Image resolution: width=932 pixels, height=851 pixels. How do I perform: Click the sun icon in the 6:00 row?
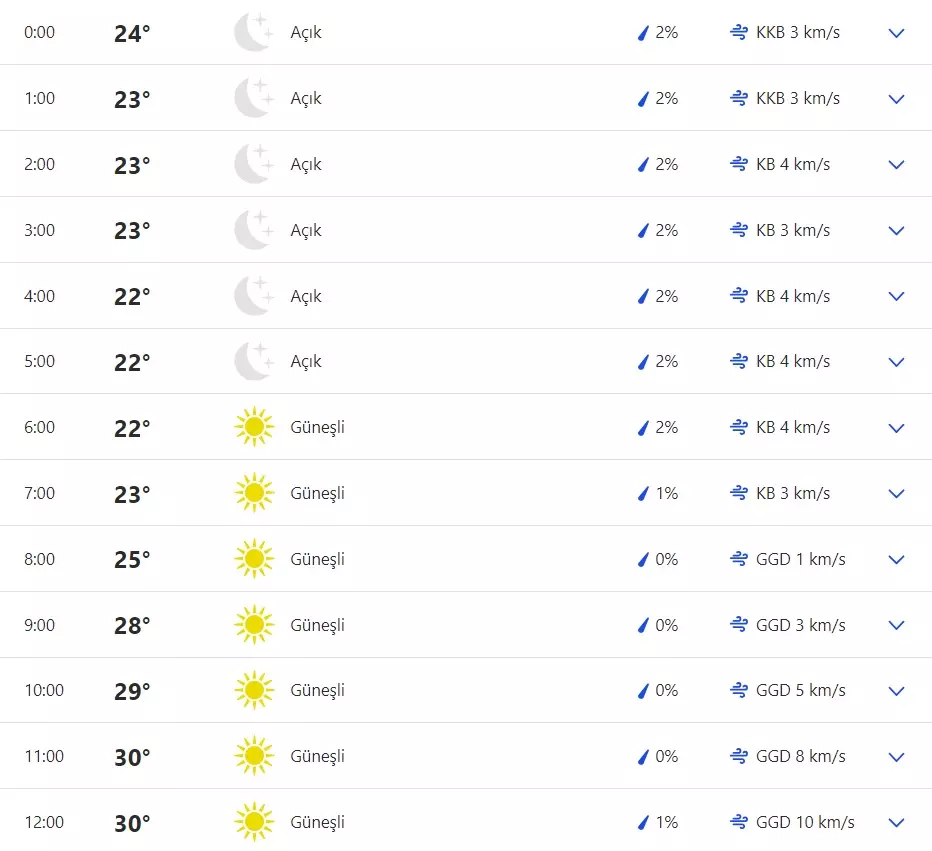(x=253, y=428)
